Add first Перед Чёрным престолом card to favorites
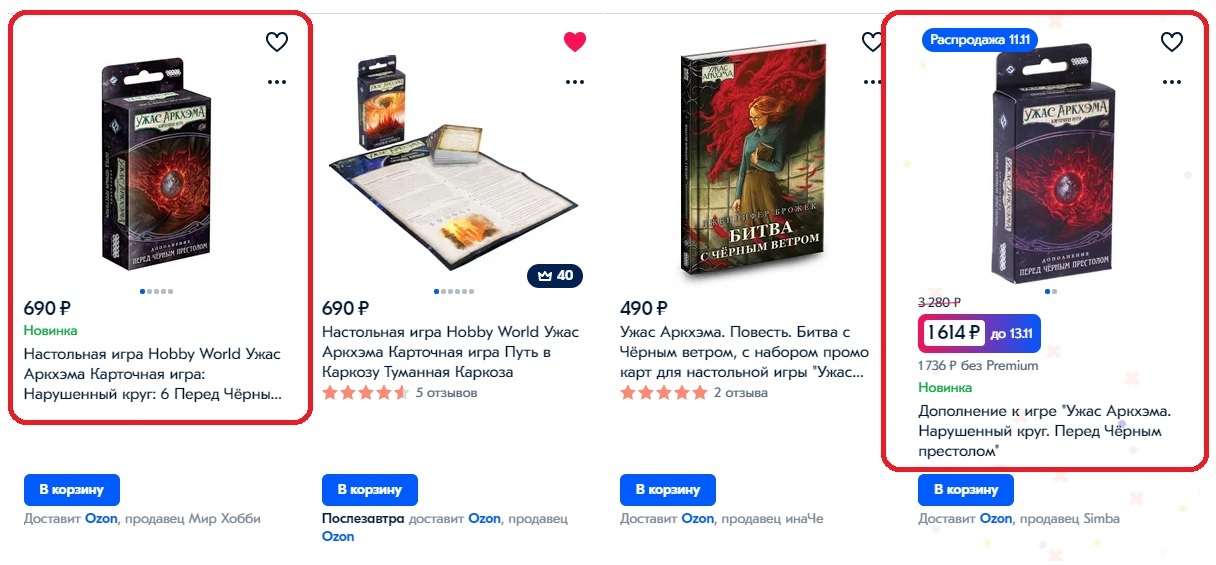Viewport: 1216px width, 565px height. pos(276,42)
